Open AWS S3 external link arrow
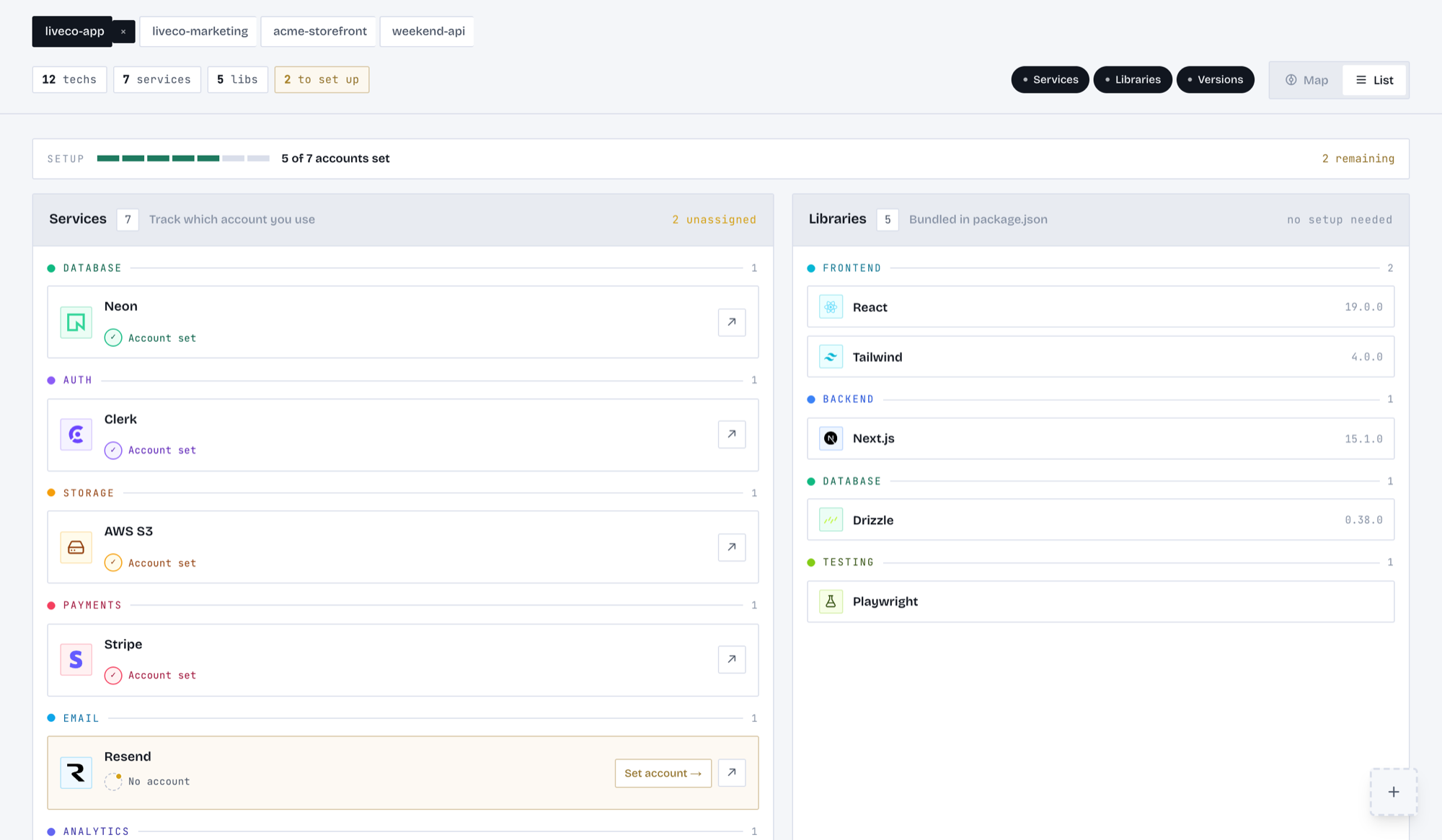Image resolution: width=1442 pixels, height=840 pixels. [x=731, y=547]
